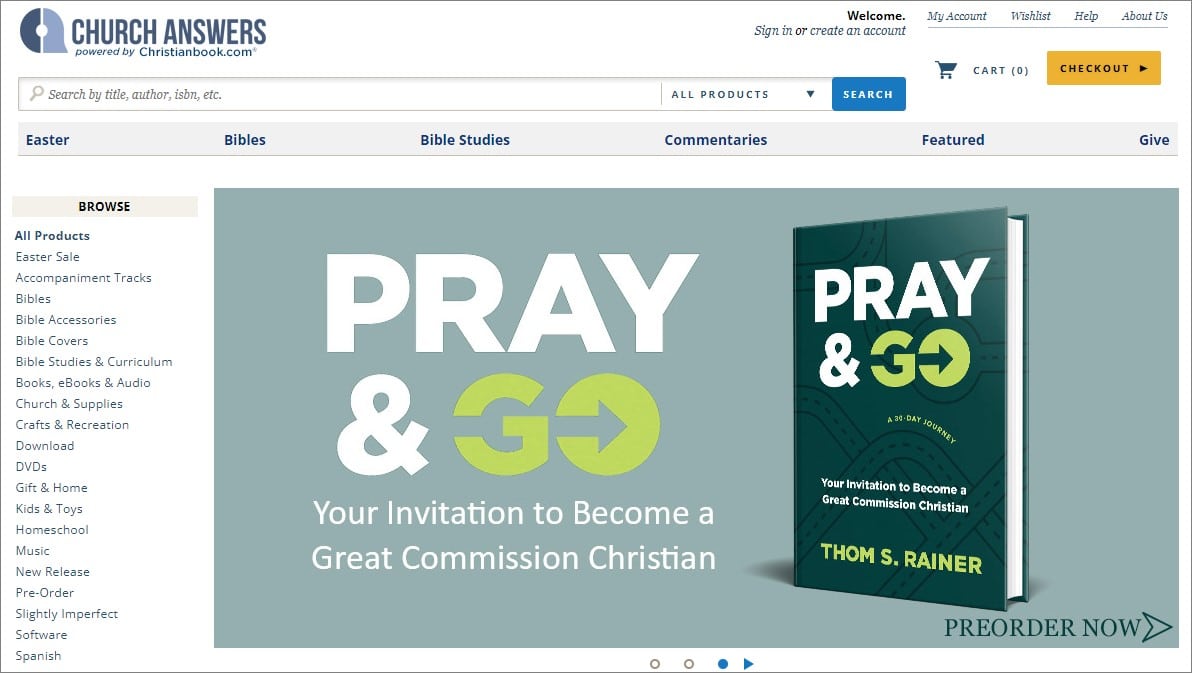
Task: Open the Give menu
Action: pos(1154,140)
